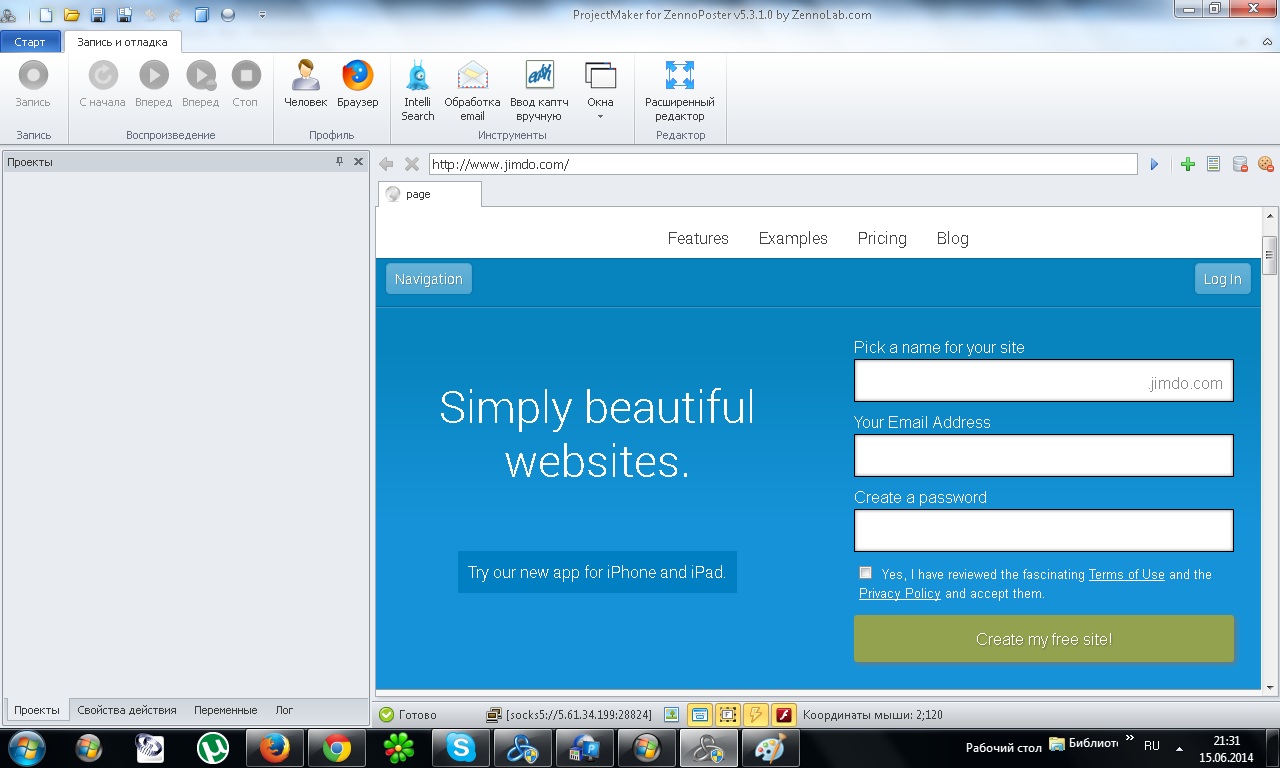The width and height of the screenshot is (1280, 768).
Task: Click the Windows Start button
Action: [25, 748]
